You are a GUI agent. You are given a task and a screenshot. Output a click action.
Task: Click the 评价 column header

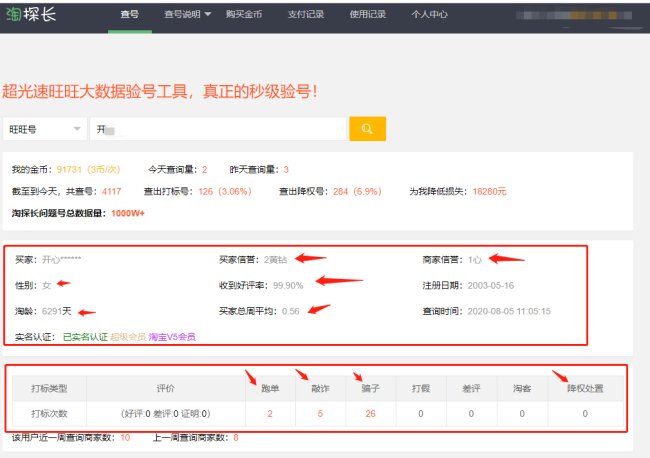click(x=166, y=388)
